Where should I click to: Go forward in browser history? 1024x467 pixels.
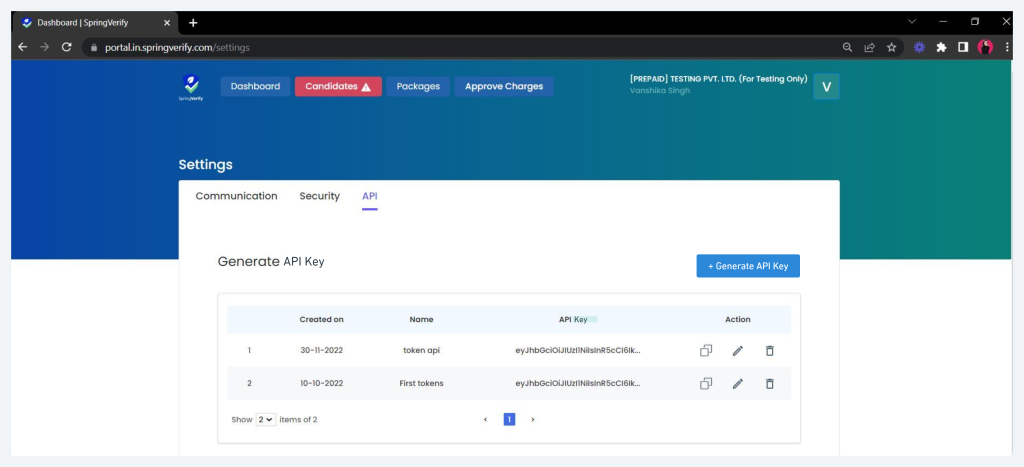[44, 47]
